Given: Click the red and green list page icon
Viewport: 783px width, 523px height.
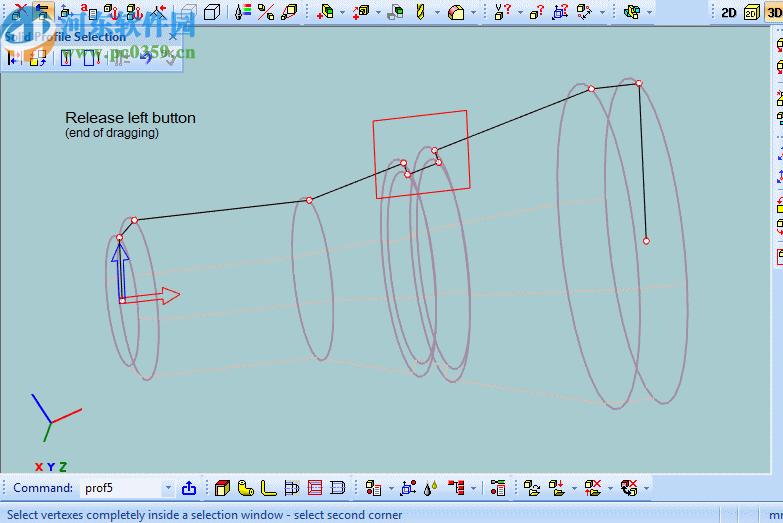Looking at the screenshot, I should (x=498, y=488).
